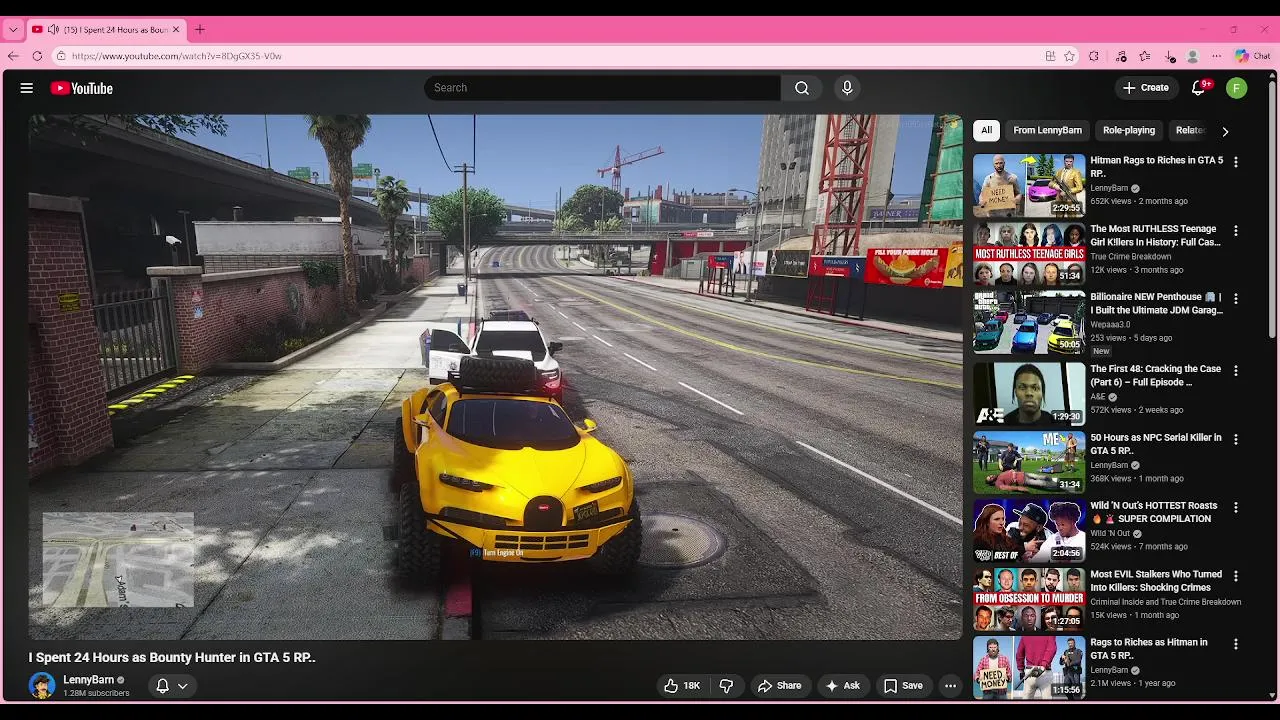Open Most EVIL Stalkers thumbnail
This screenshot has width=1280, height=720.
(1029, 599)
